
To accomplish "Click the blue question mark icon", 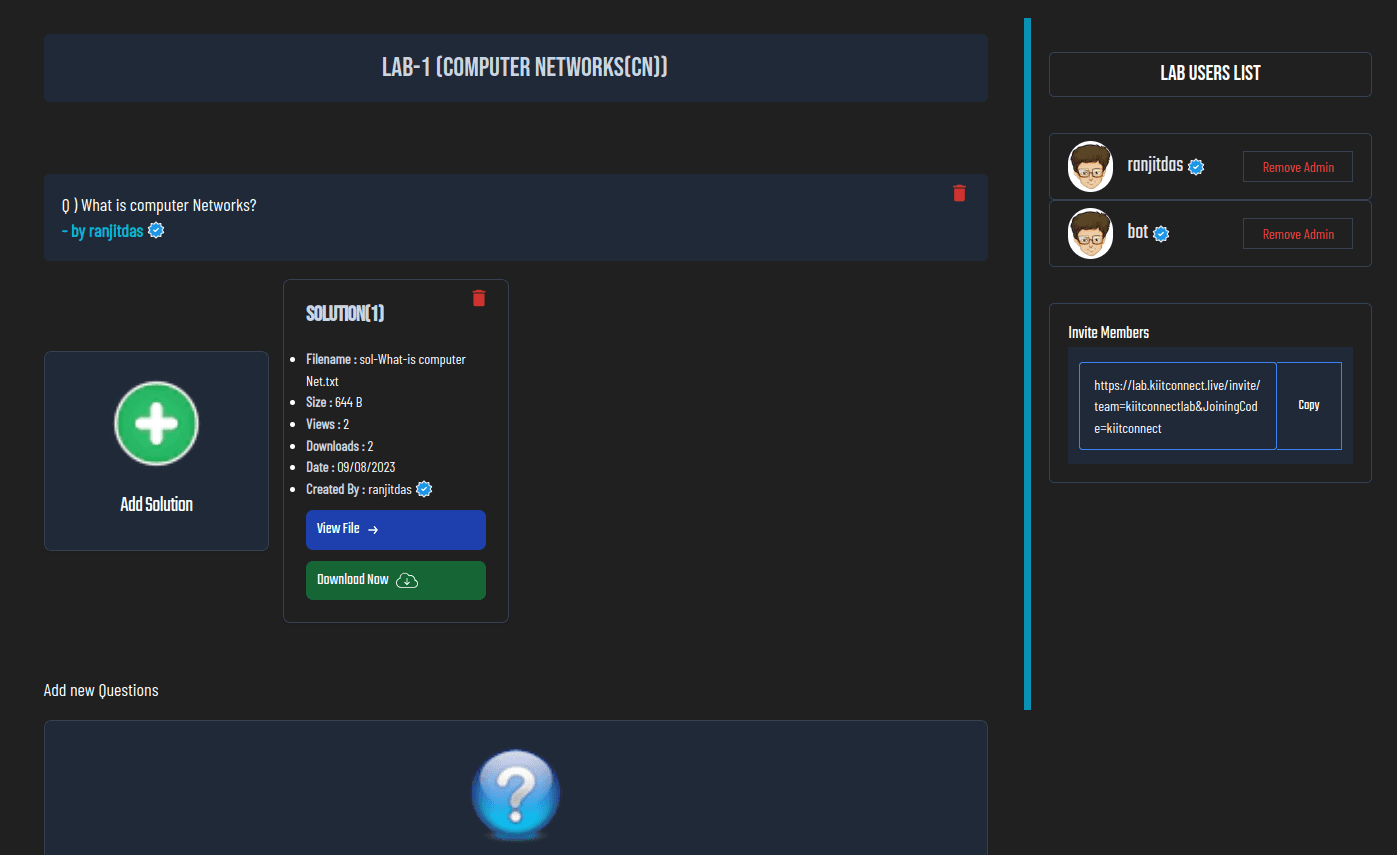I will coord(515,793).
